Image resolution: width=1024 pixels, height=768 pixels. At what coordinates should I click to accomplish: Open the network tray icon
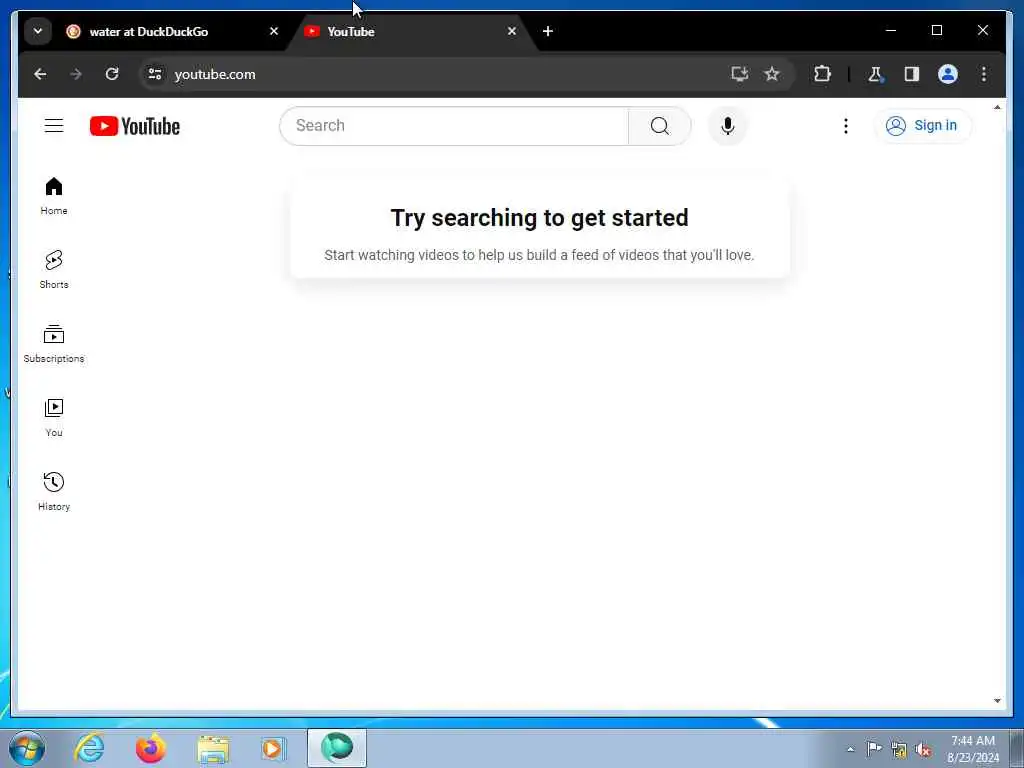click(x=899, y=750)
